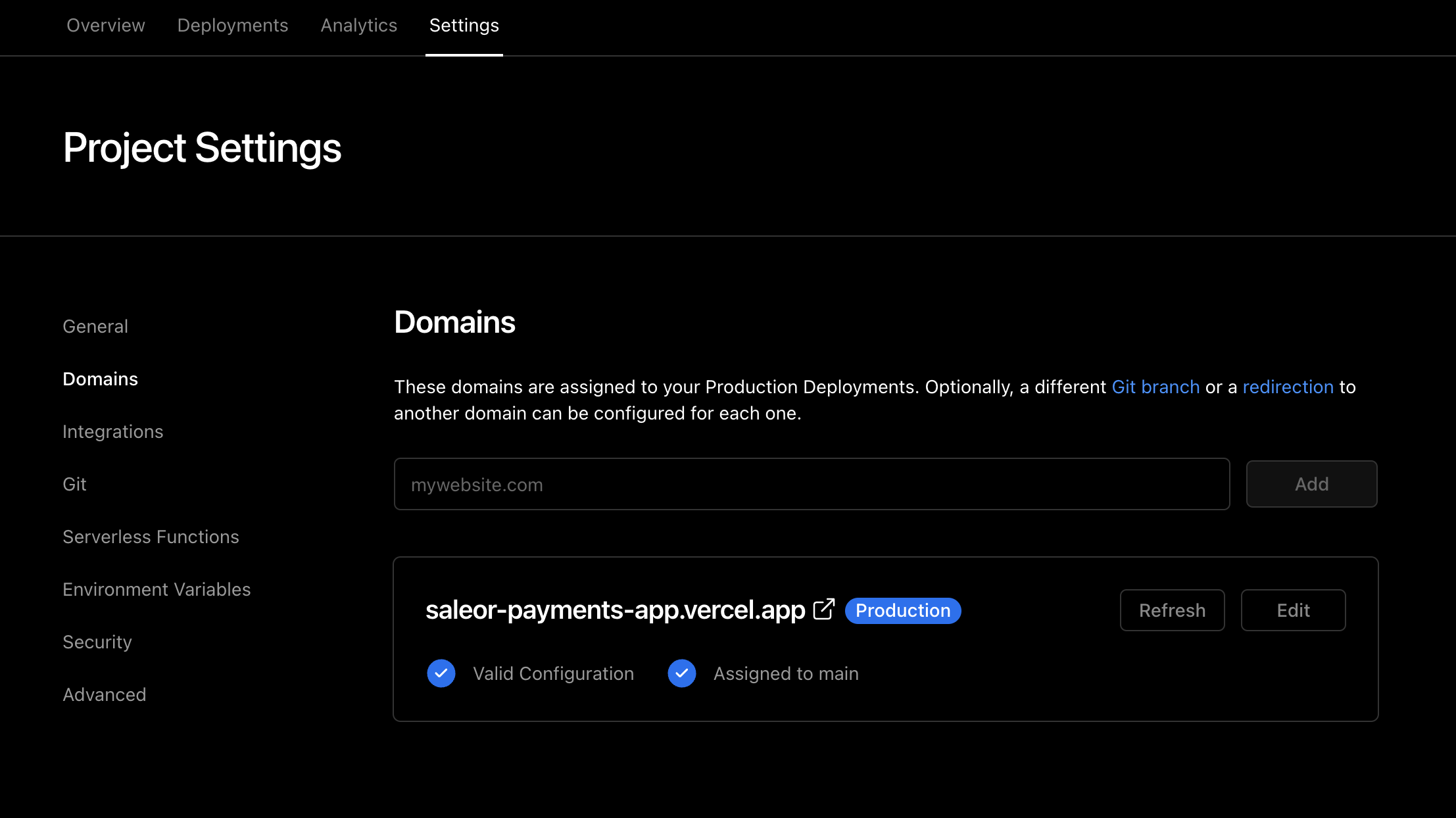
Task: Open General settings in sidebar
Action: coord(95,326)
